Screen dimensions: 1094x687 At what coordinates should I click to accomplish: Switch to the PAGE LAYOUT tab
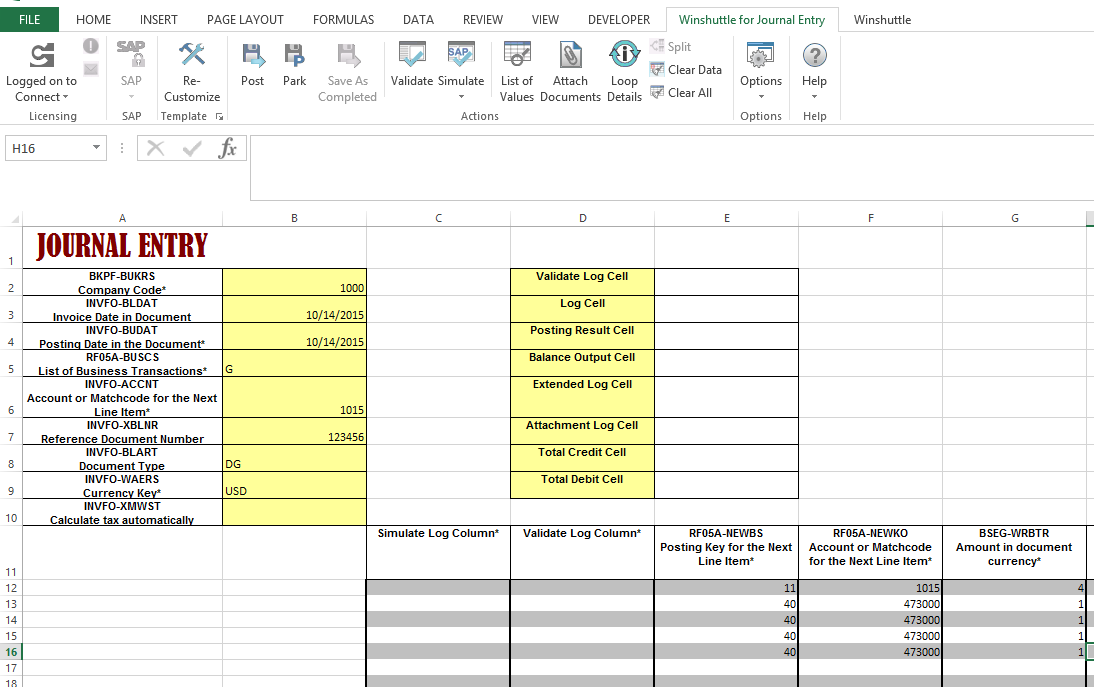tap(245, 20)
